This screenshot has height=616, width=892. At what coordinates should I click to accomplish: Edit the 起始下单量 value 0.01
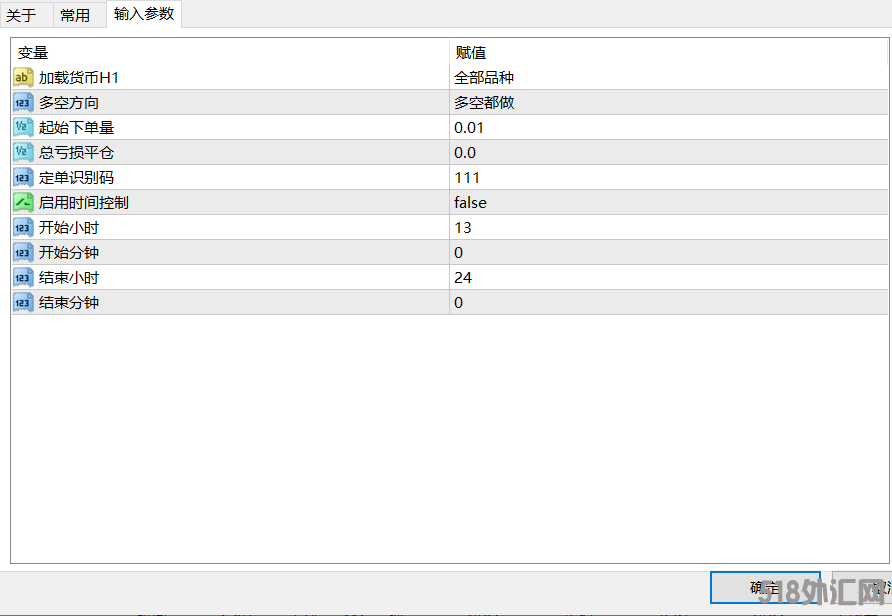coord(469,127)
